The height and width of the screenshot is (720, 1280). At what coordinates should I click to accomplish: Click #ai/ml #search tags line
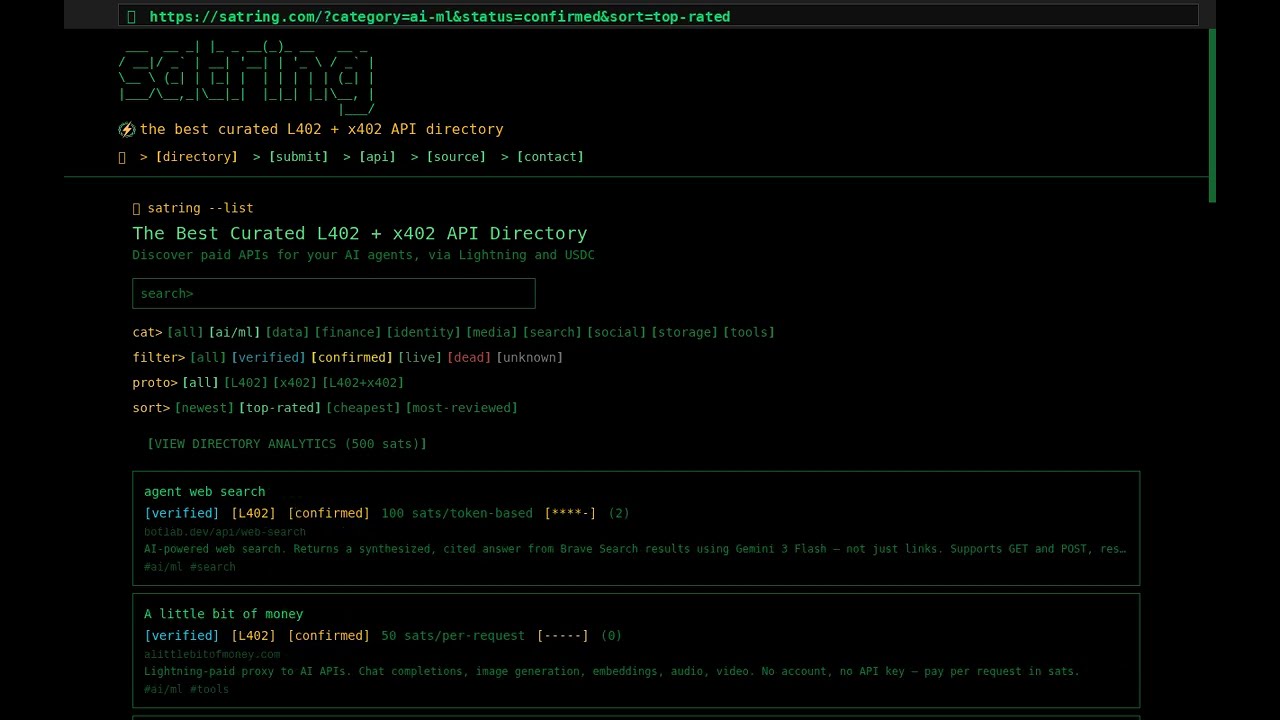190,567
